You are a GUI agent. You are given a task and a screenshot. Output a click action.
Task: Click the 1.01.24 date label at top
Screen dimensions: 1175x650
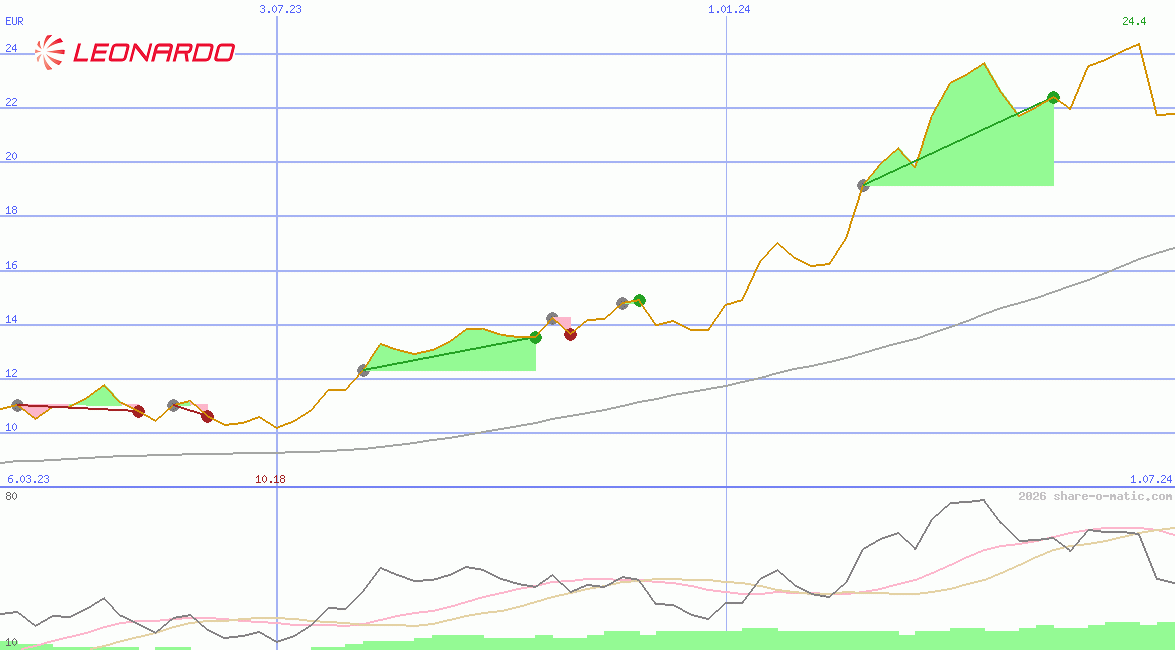pyautogui.click(x=728, y=9)
